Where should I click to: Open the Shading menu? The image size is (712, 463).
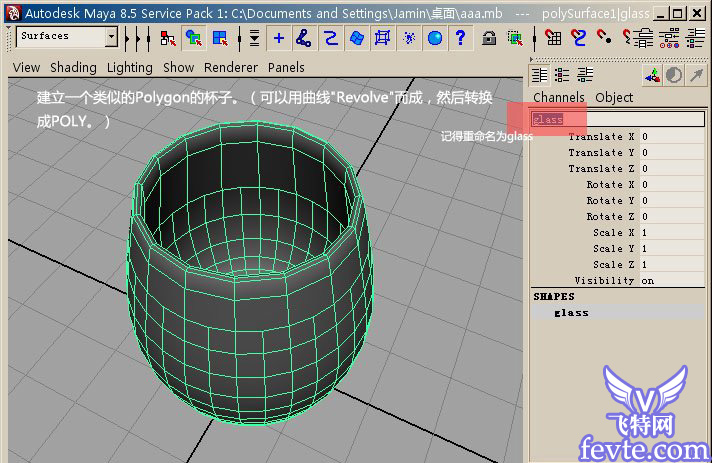click(73, 67)
